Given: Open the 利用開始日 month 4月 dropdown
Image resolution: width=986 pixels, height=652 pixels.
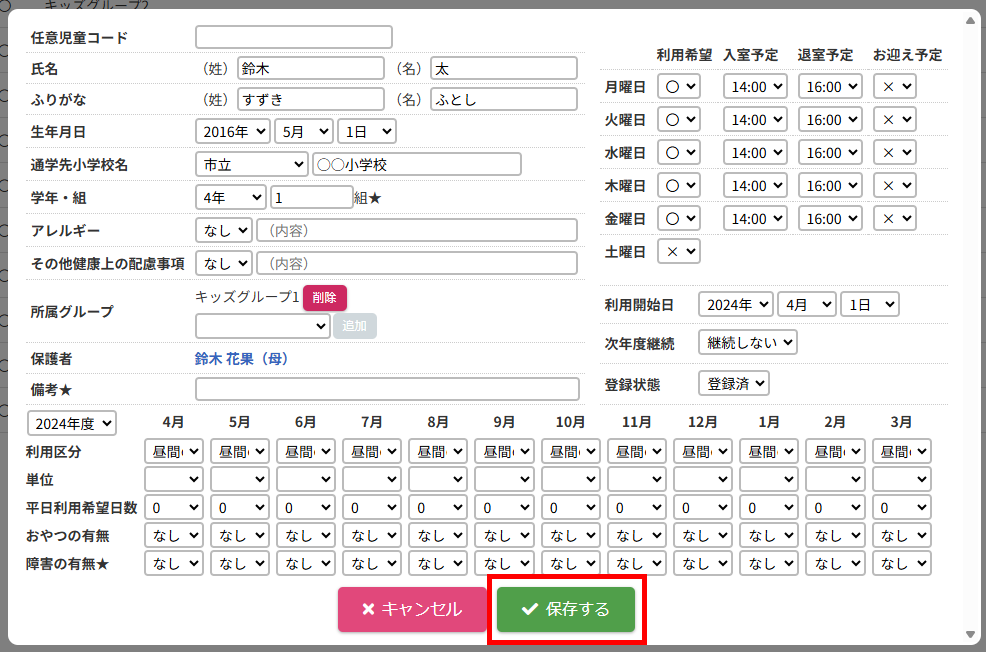Looking at the screenshot, I should pyautogui.click(x=806, y=304).
